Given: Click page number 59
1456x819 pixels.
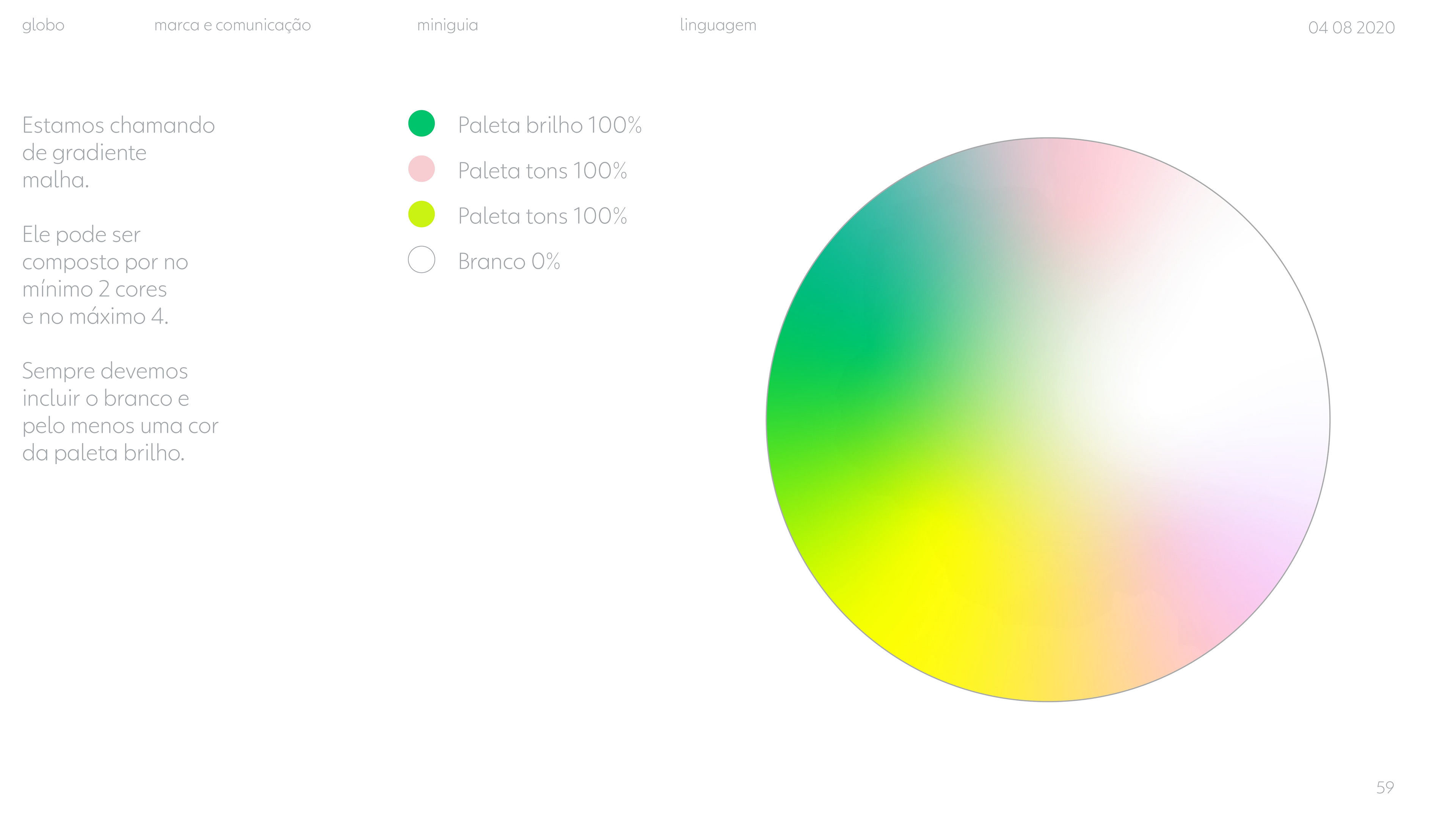Looking at the screenshot, I should 1385,788.
